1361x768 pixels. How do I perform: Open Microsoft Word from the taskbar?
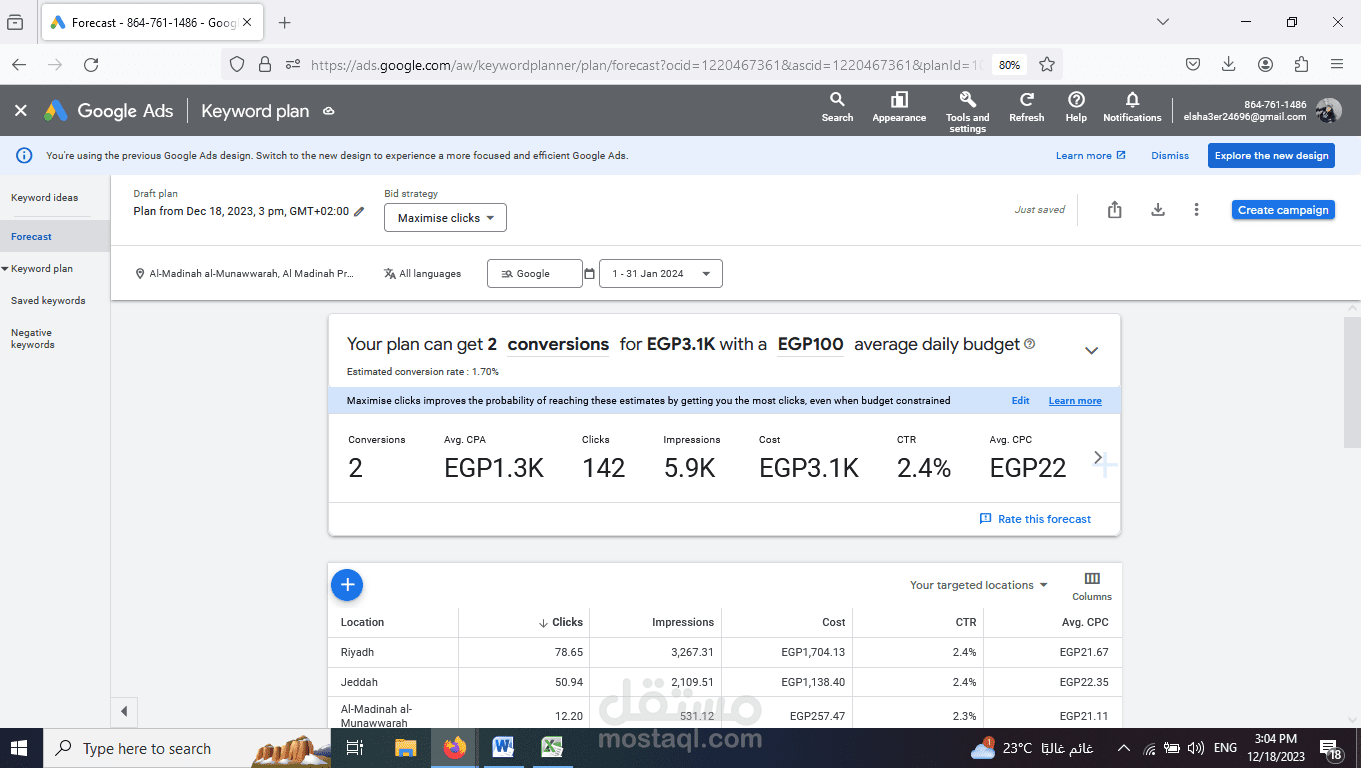coord(503,748)
